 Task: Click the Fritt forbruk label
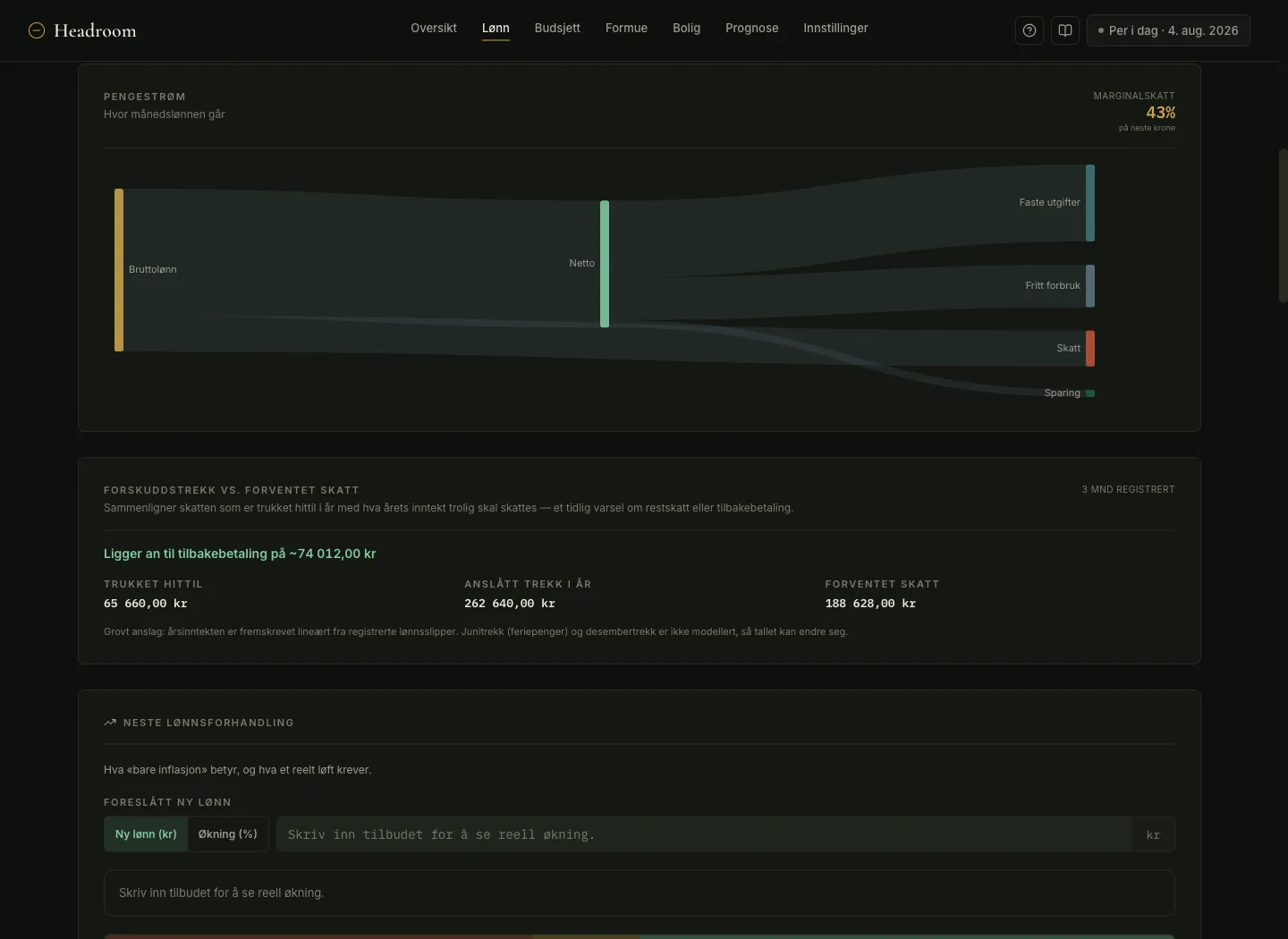click(1053, 286)
